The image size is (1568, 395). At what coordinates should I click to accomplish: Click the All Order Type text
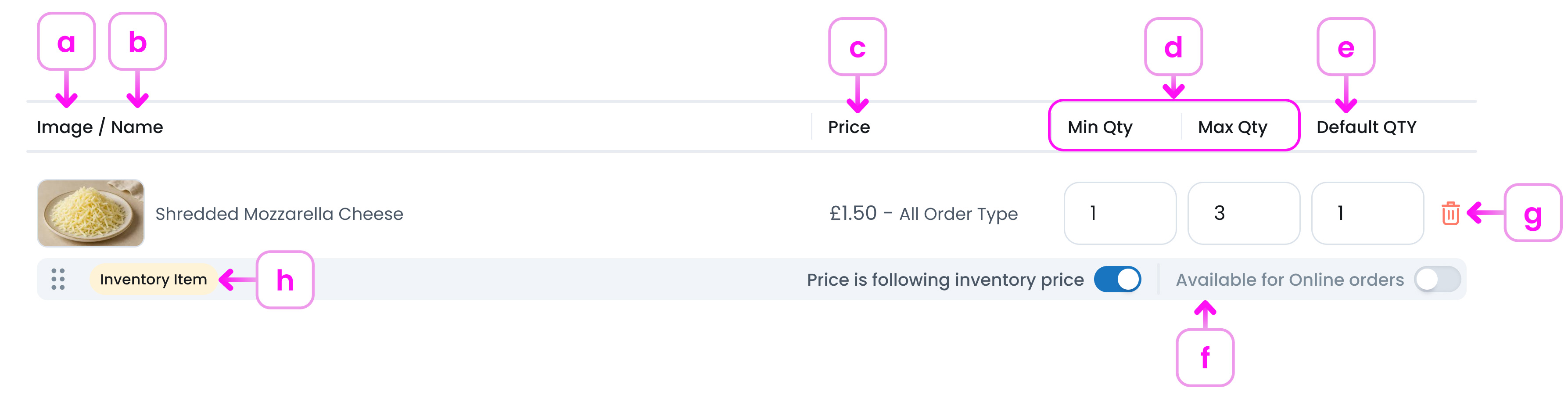pyautogui.click(x=958, y=214)
